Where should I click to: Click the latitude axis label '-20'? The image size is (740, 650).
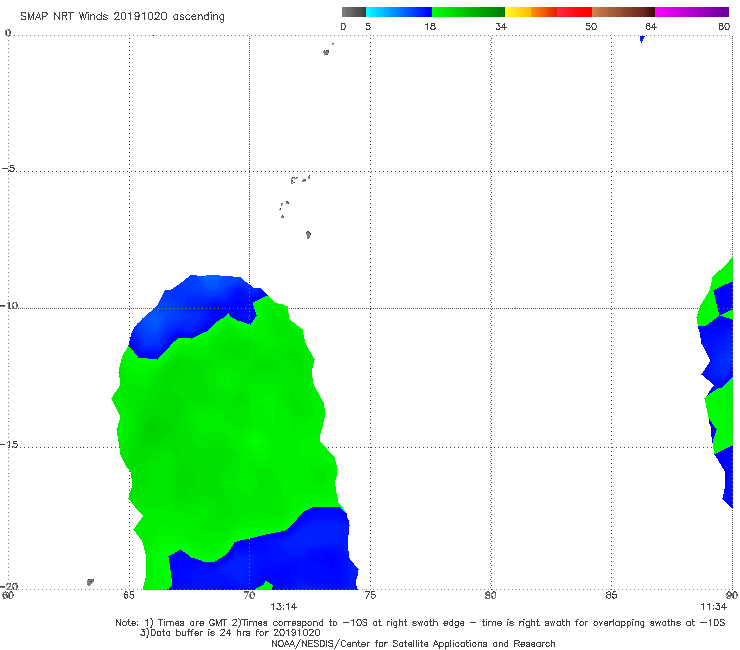click(x=9, y=586)
